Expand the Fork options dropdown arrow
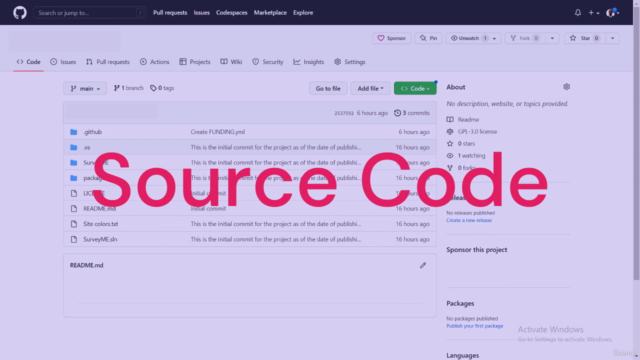This screenshot has width=640, height=360. (x=552, y=38)
